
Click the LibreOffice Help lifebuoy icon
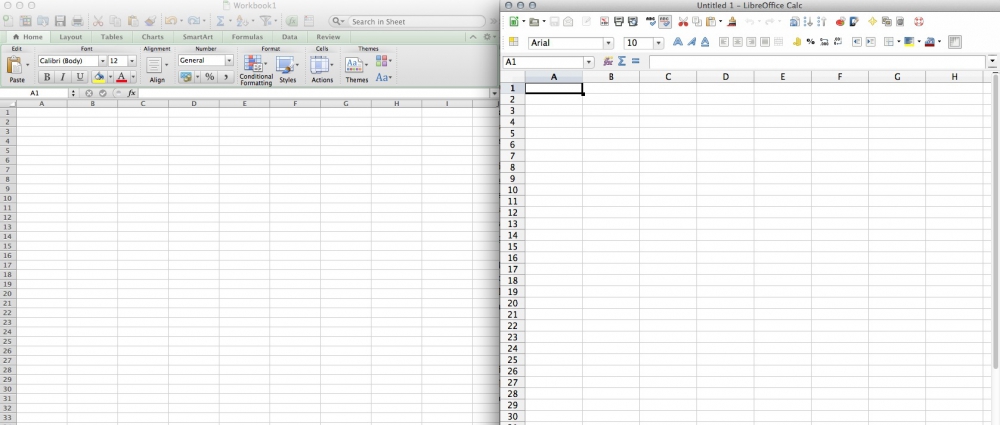pos(918,21)
